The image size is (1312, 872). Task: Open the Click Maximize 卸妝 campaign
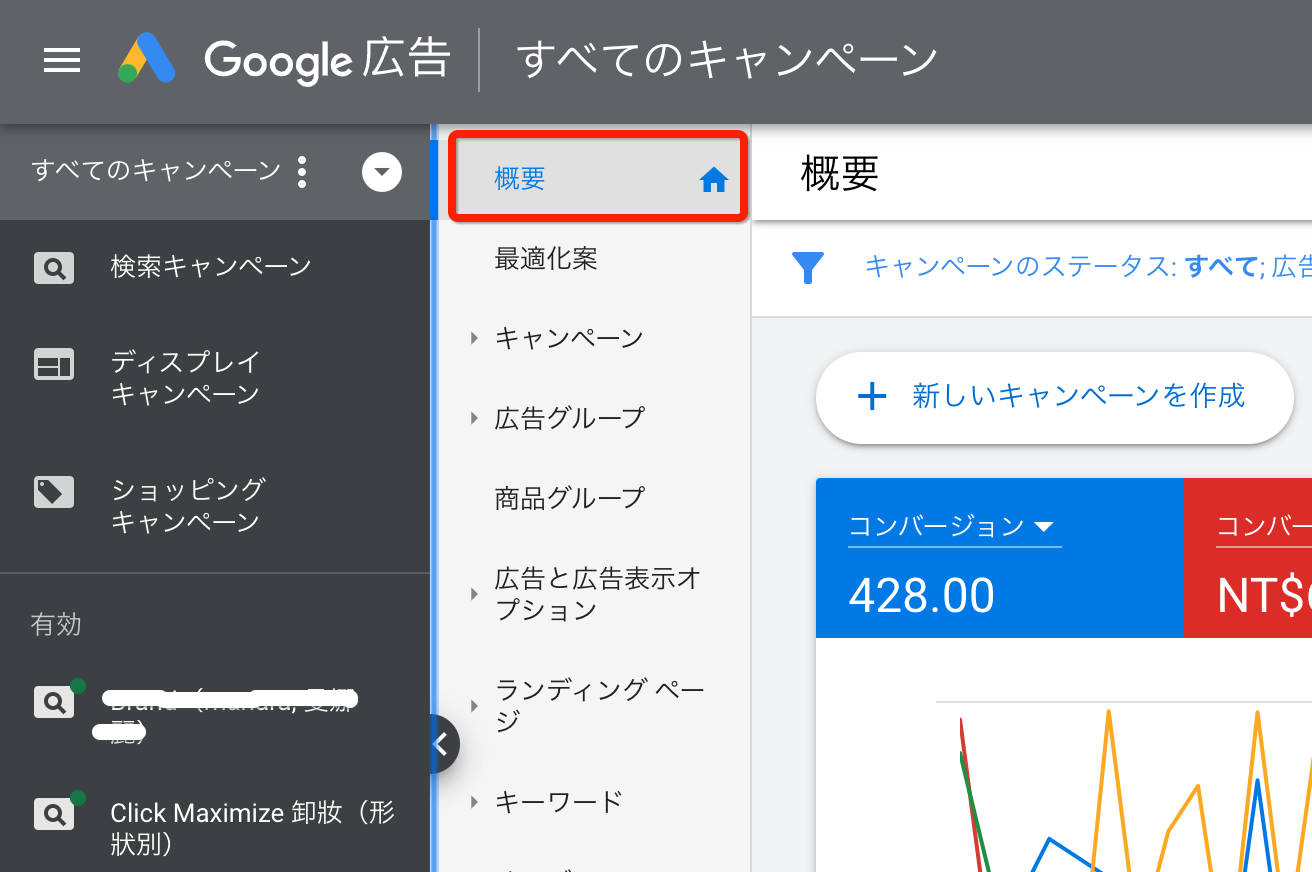pos(253,828)
